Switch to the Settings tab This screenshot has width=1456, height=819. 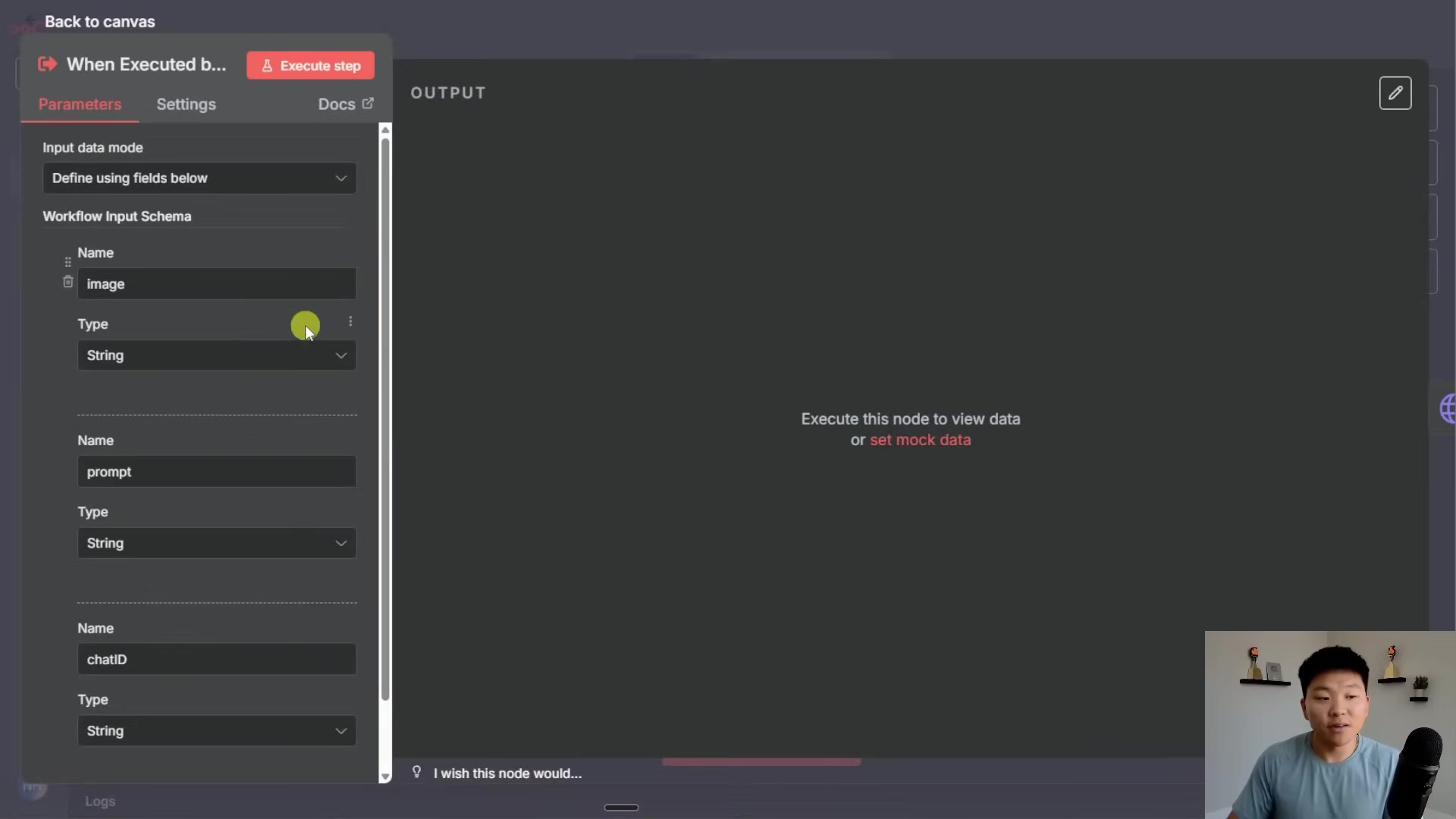tap(186, 105)
